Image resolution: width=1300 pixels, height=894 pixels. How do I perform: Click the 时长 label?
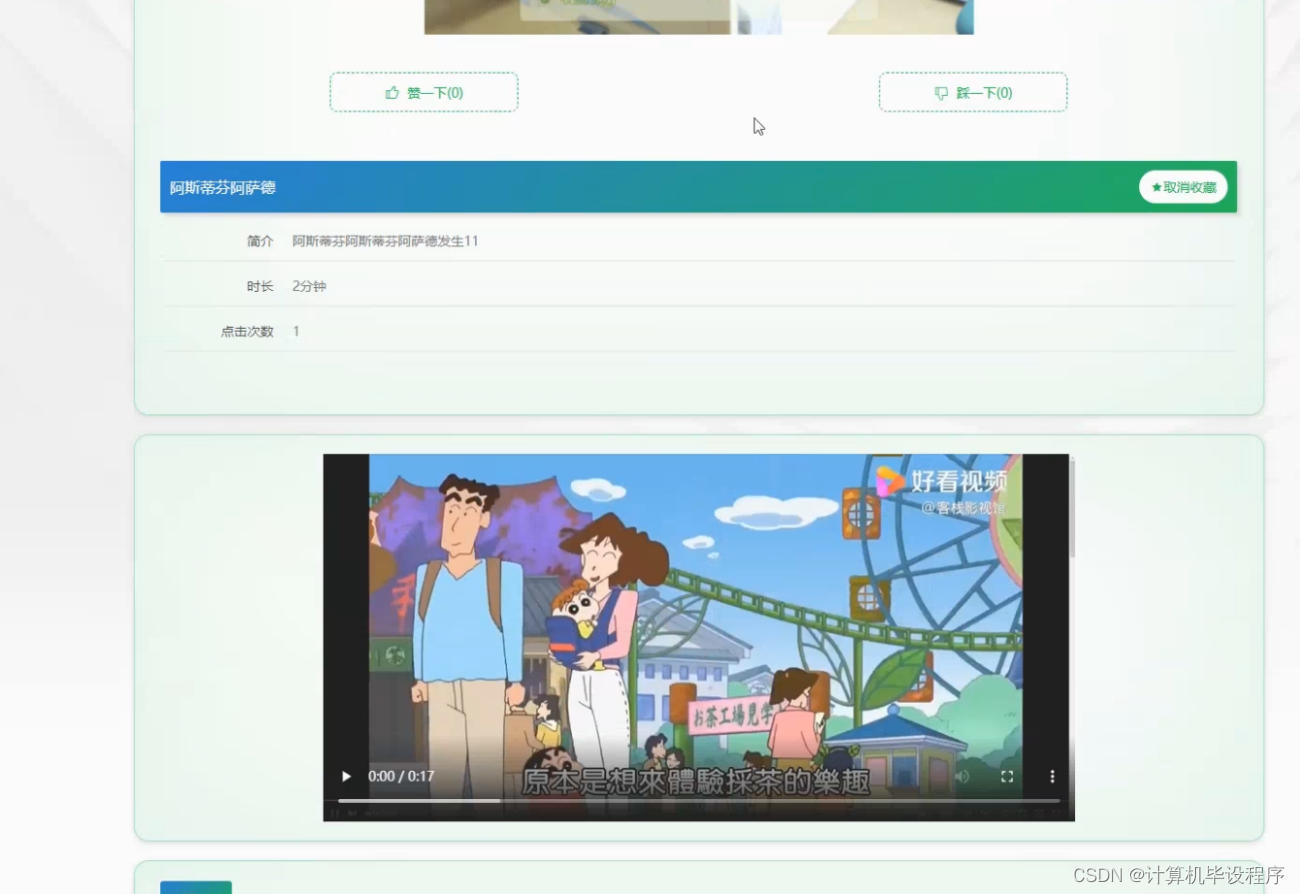pyautogui.click(x=260, y=286)
